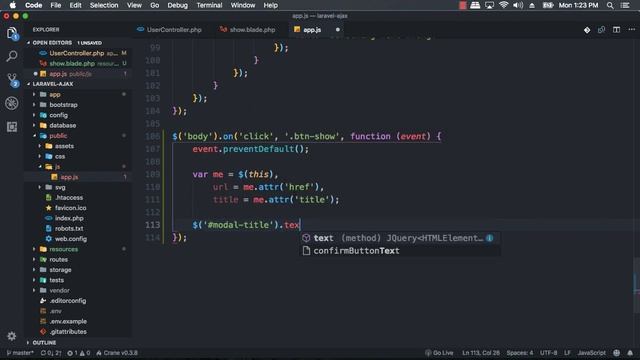640x360 pixels.
Task: Open macOS Notification Center icon
Action: click(x=625, y=5)
